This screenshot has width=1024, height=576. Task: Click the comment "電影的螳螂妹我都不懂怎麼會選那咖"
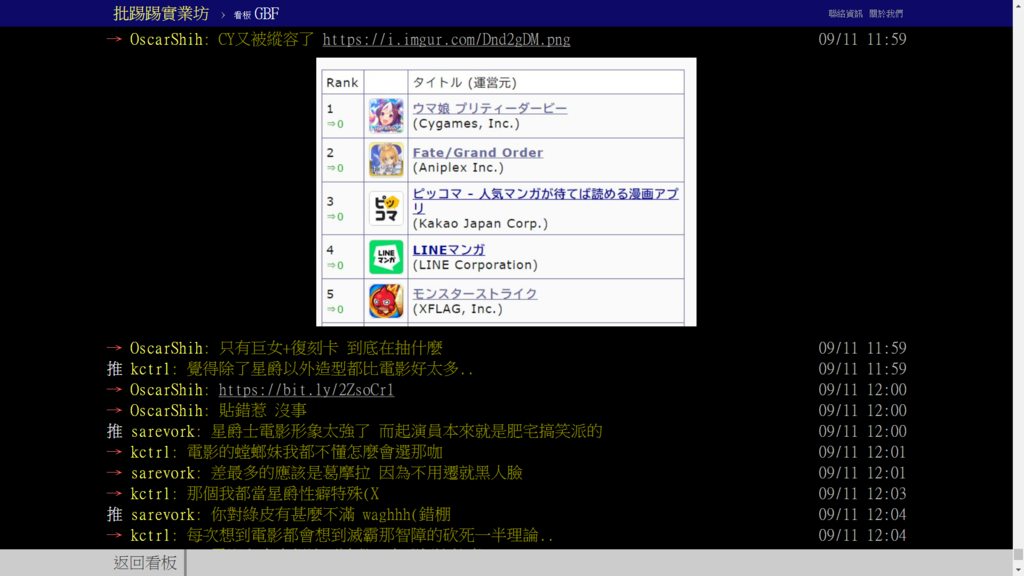click(315, 453)
